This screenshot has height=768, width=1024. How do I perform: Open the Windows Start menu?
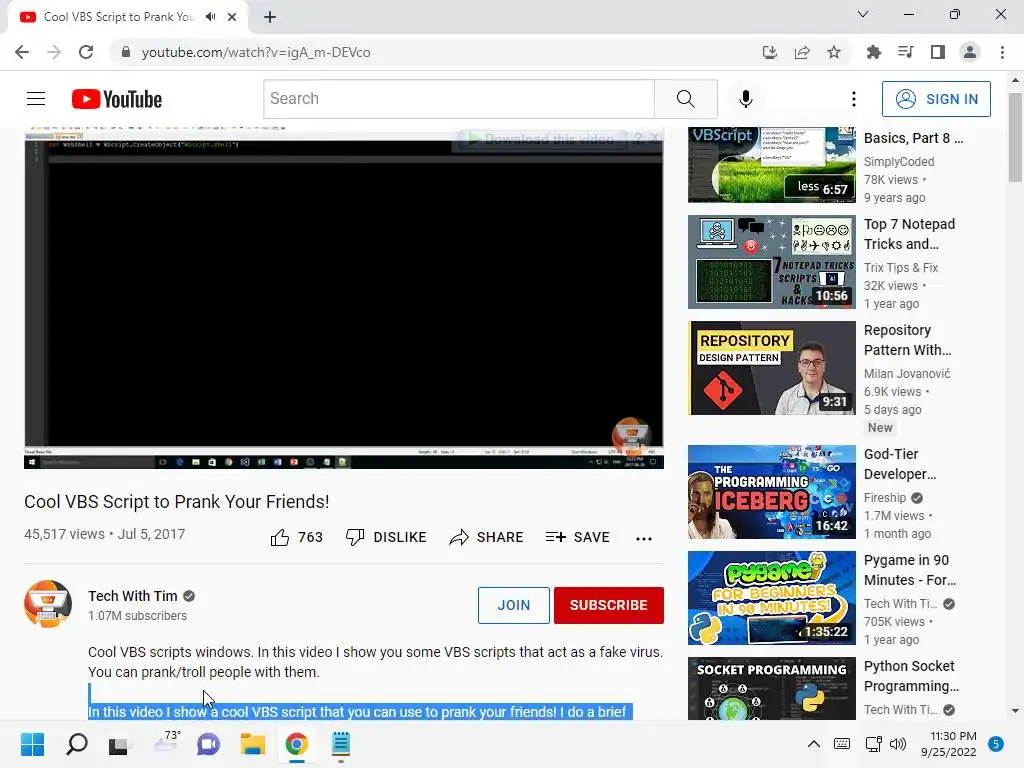[33, 744]
